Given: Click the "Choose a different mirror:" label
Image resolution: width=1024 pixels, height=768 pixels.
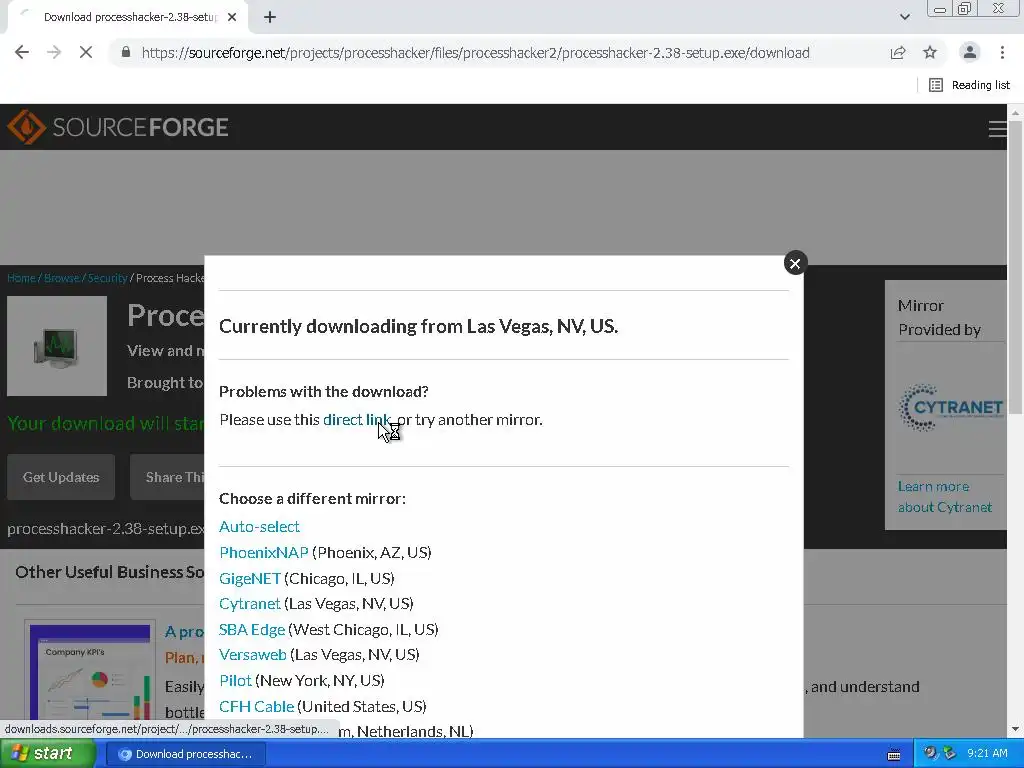Looking at the screenshot, I should (312, 498).
